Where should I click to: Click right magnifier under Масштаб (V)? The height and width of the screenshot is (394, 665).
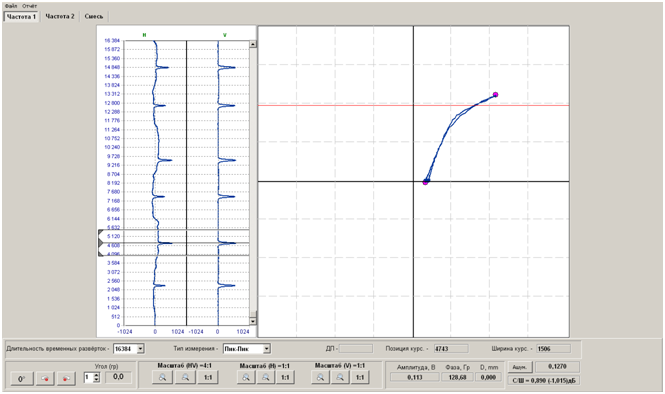click(x=340, y=377)
